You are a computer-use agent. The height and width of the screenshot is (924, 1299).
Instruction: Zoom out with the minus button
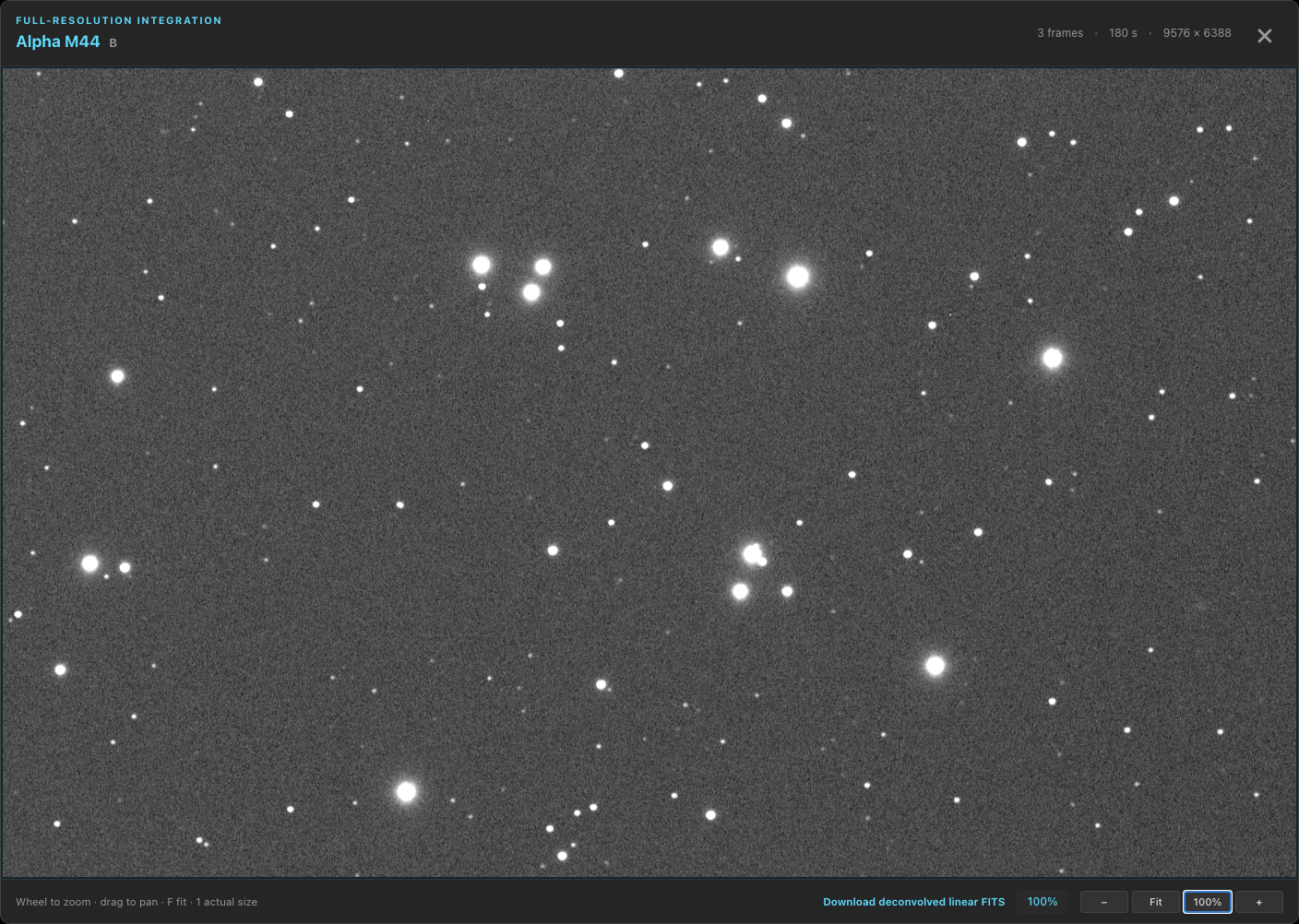1104,902
